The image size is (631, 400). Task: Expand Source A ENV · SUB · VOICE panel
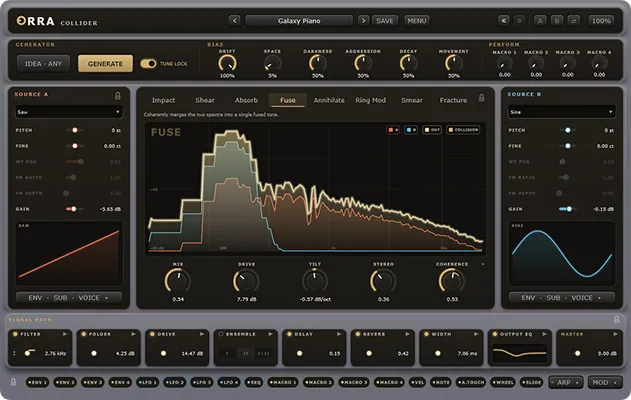[x=69, y=298]
